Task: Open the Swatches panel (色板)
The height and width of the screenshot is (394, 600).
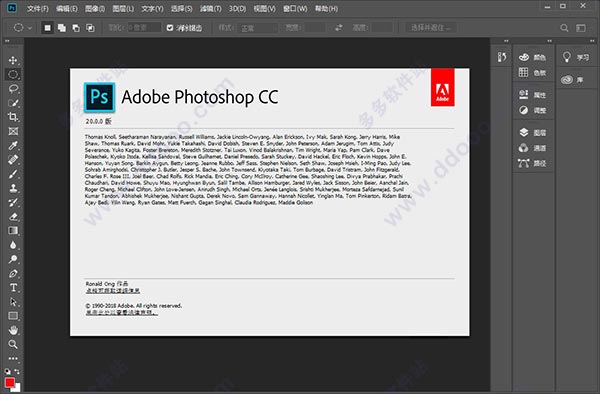Action: pyautogui.click(x=533, y=72)
